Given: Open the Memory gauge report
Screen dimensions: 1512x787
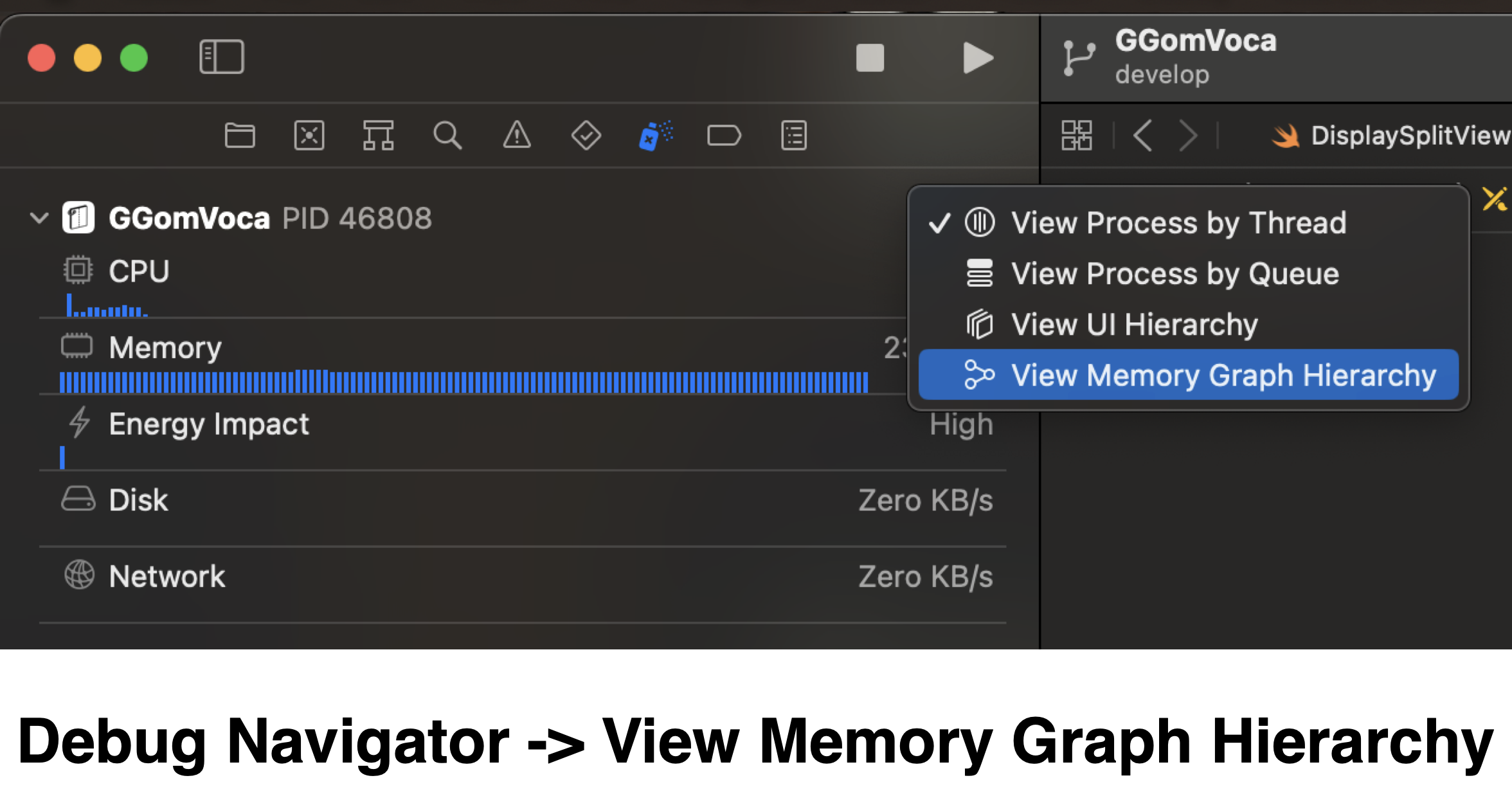Looking at the screenshot, I should click(x=165, y=348).
